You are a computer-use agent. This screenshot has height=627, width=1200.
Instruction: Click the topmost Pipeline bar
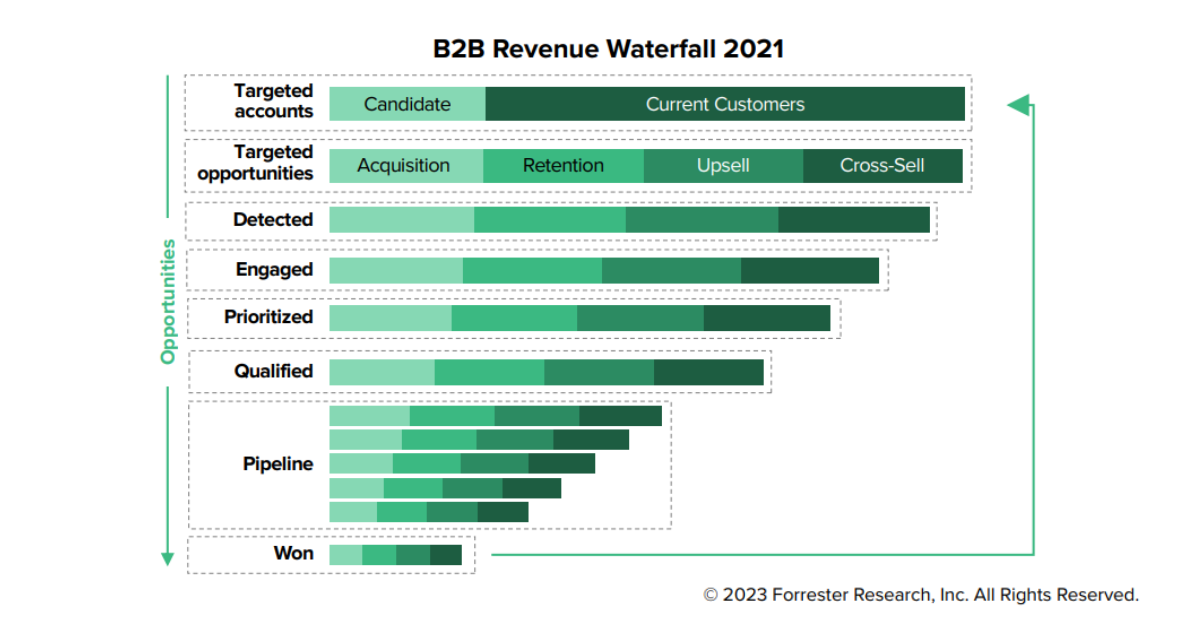(495, 416)
